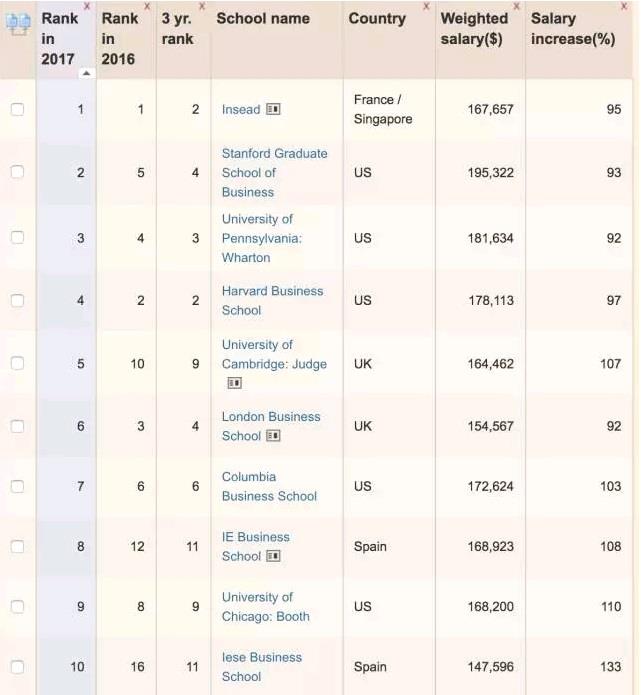Sort table by School name header
The image size is (641, 695).
tap(263, 19)
